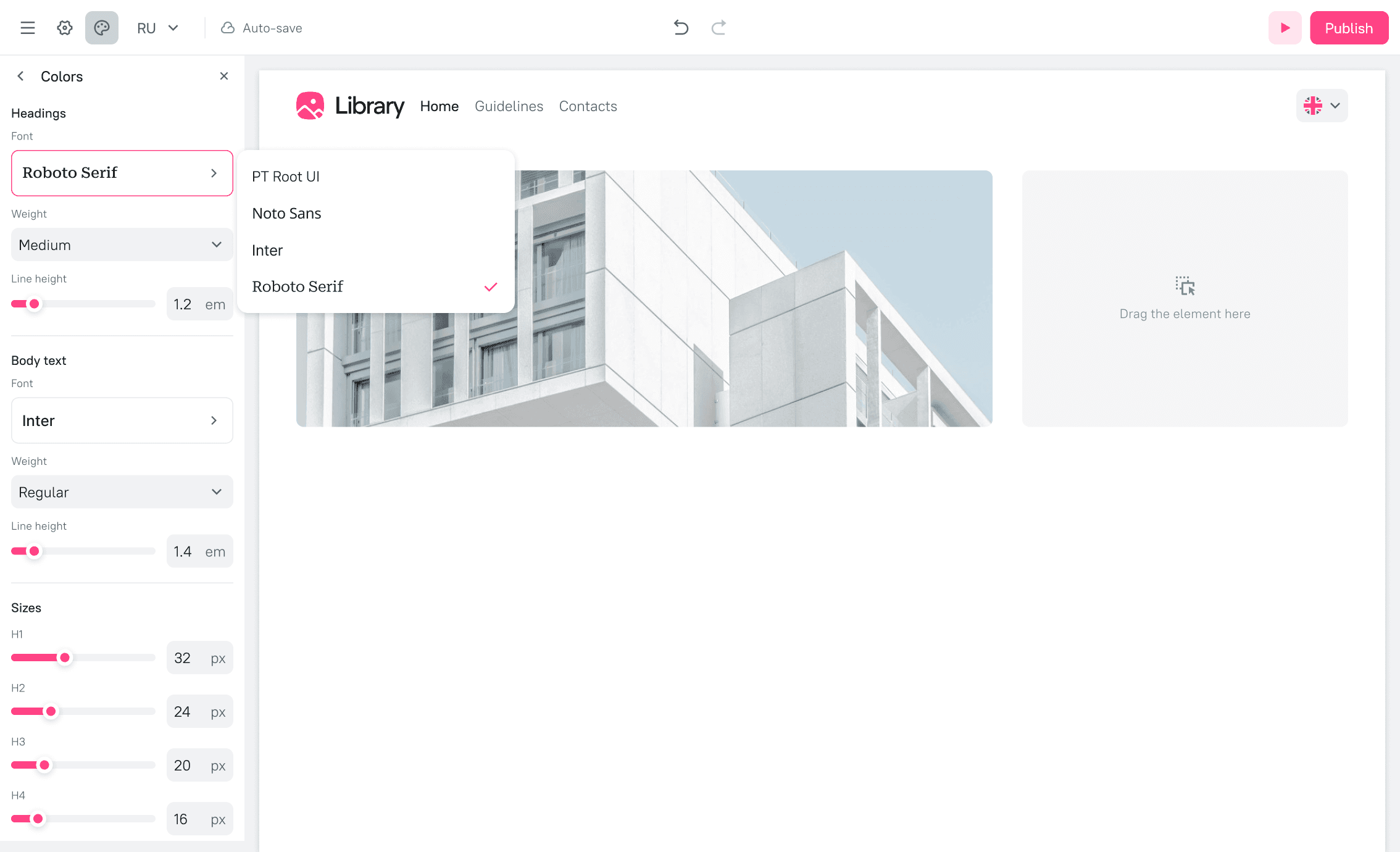Screen dimensions: 1400x852
Task: Select Noto Sans font option
Action: point(286,214)
